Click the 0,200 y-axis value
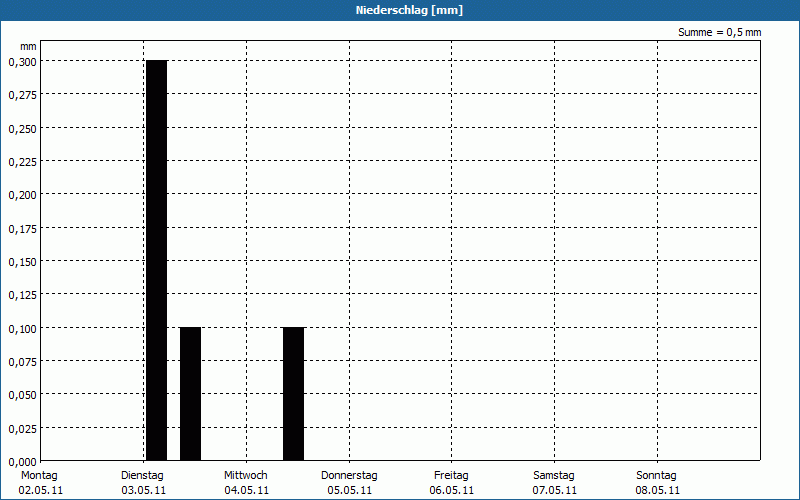This screenshot has width=800, height=500. 22,195
